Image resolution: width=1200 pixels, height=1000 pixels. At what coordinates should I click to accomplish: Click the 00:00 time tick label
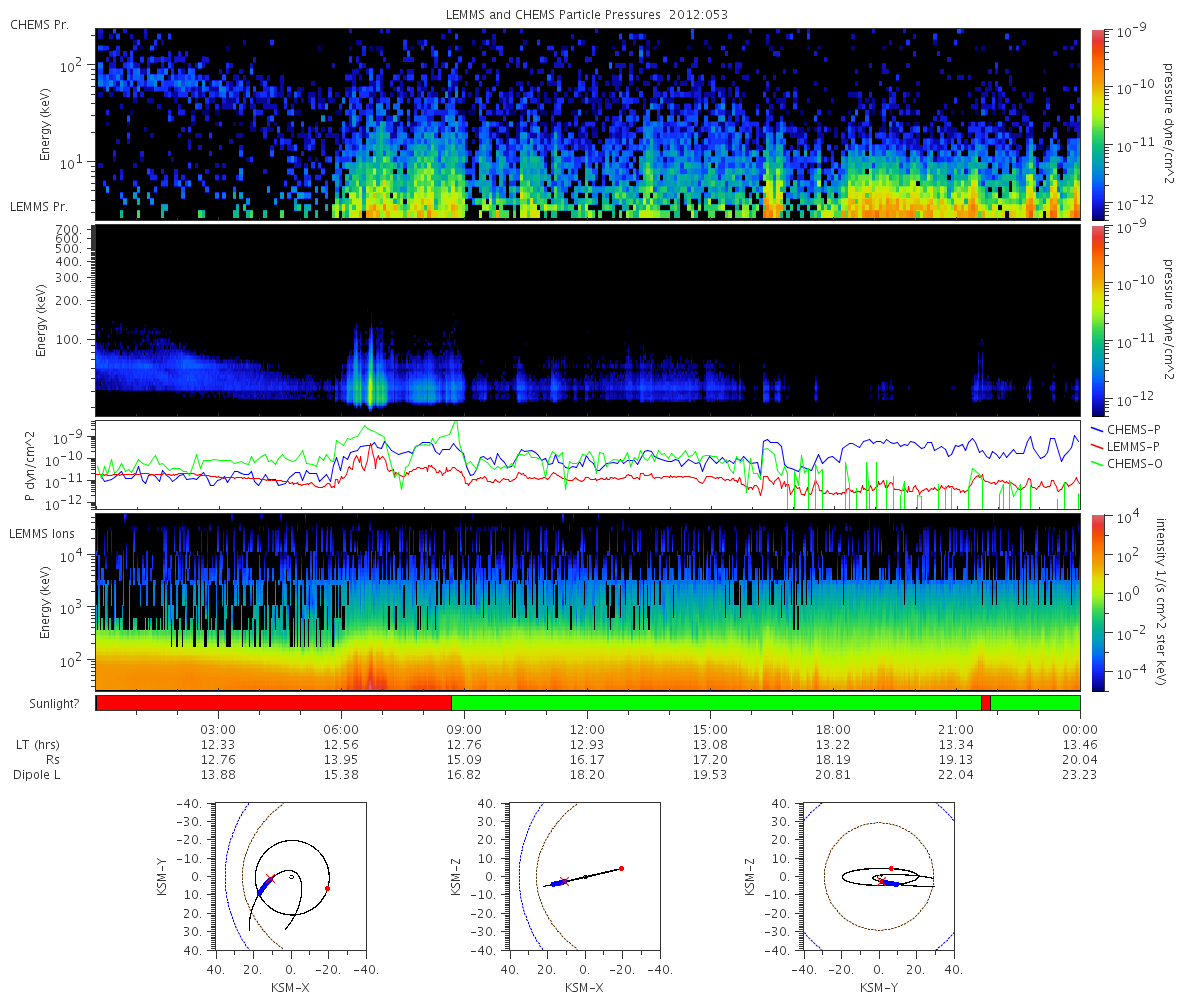(1080, 729)
